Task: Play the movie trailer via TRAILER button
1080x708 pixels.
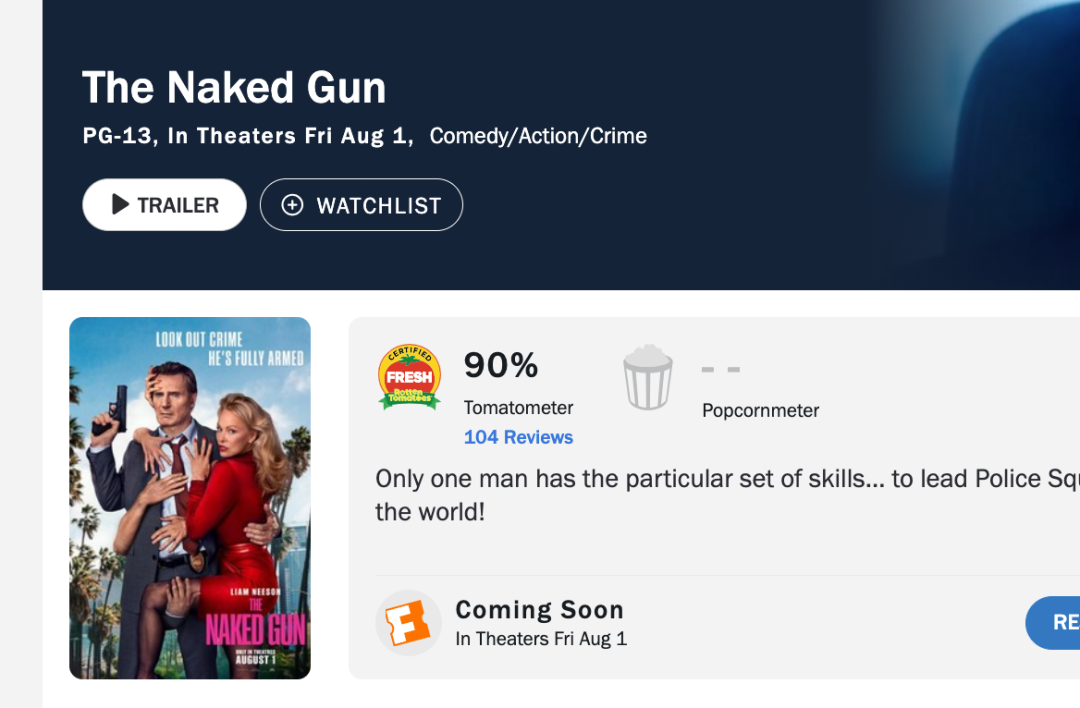Action: (x=164, y=205)
